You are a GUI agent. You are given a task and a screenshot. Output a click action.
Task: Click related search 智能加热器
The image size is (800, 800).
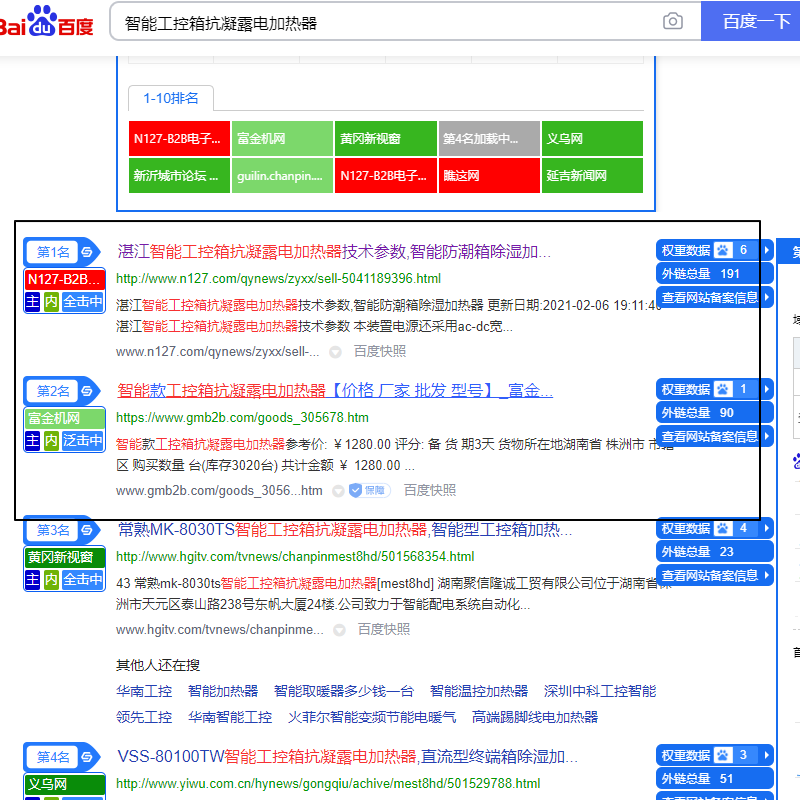tap(223, 691)
